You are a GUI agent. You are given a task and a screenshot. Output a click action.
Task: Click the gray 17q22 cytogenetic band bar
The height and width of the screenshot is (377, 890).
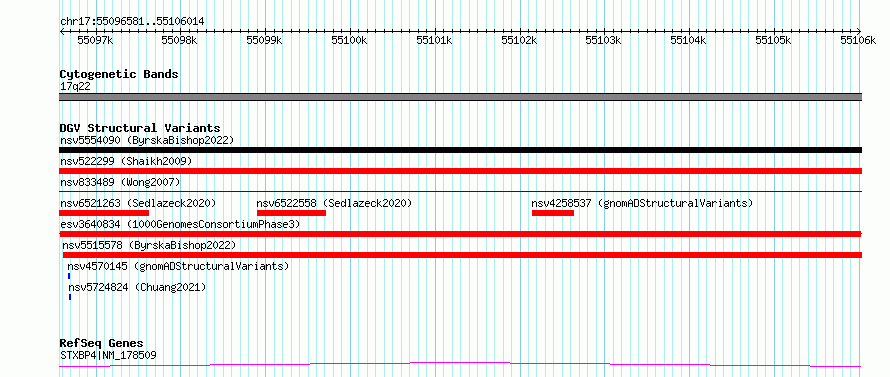point(460,97)
